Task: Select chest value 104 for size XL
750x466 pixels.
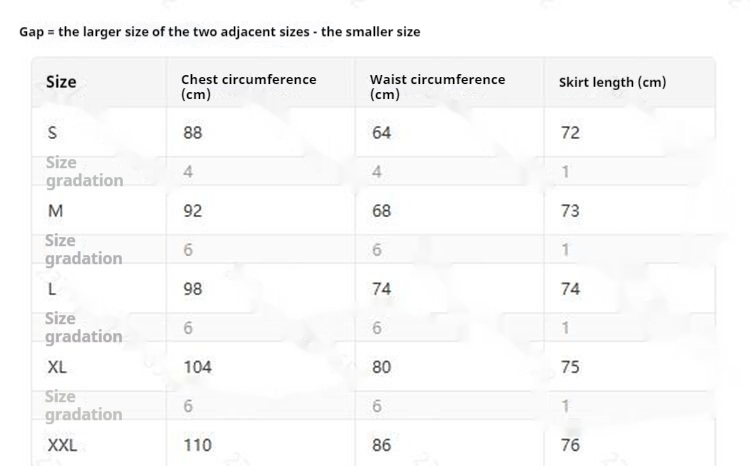Action: 198,367
